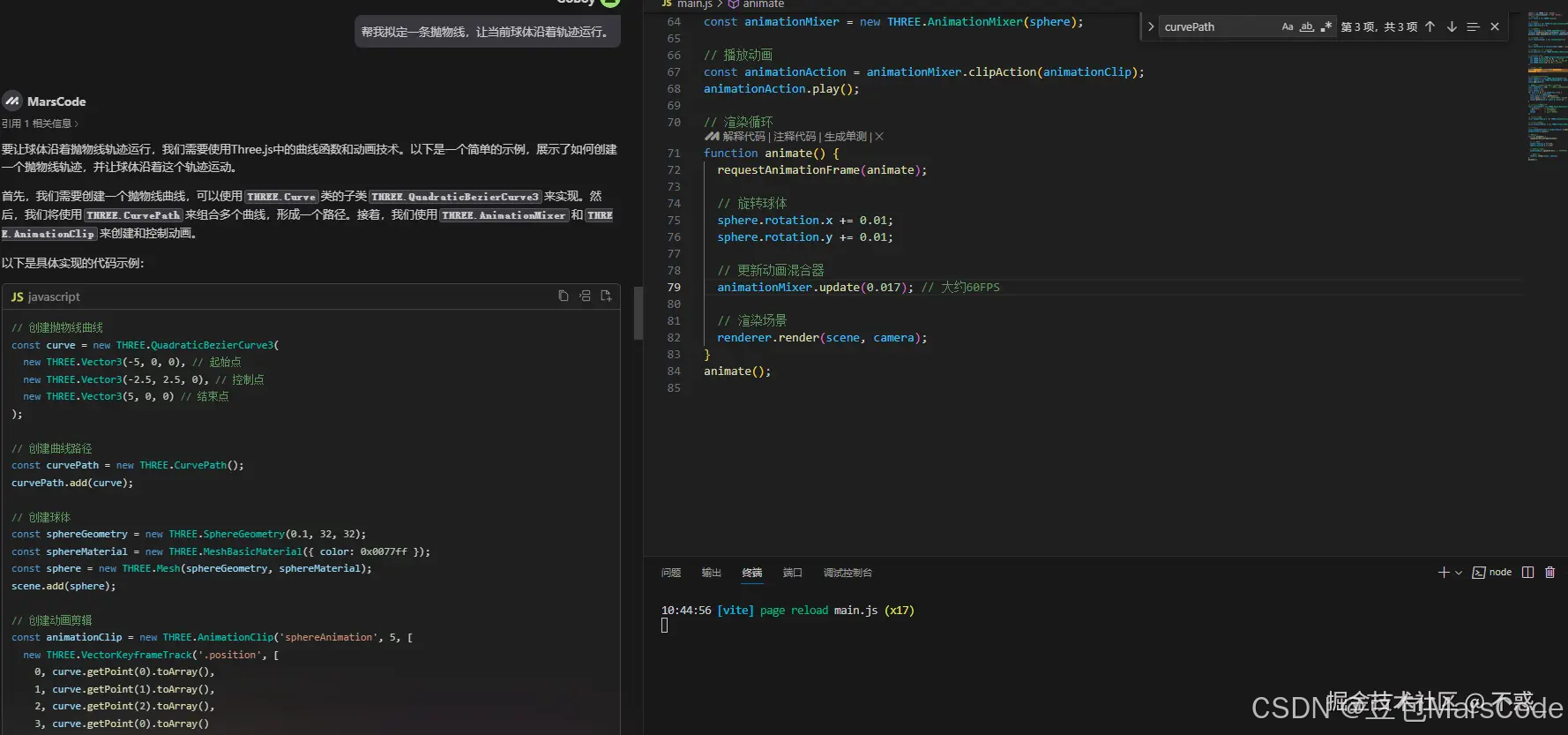Click the animate breadcrumb item
The height and width of the screenshot is (735, 1568).
(x=756, y=4)
